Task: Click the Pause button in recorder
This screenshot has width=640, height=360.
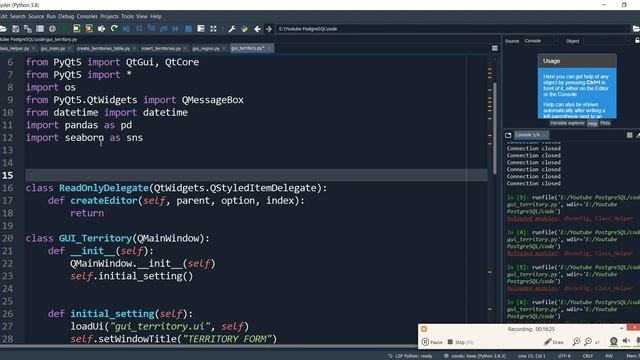Action: pos(432,342)
